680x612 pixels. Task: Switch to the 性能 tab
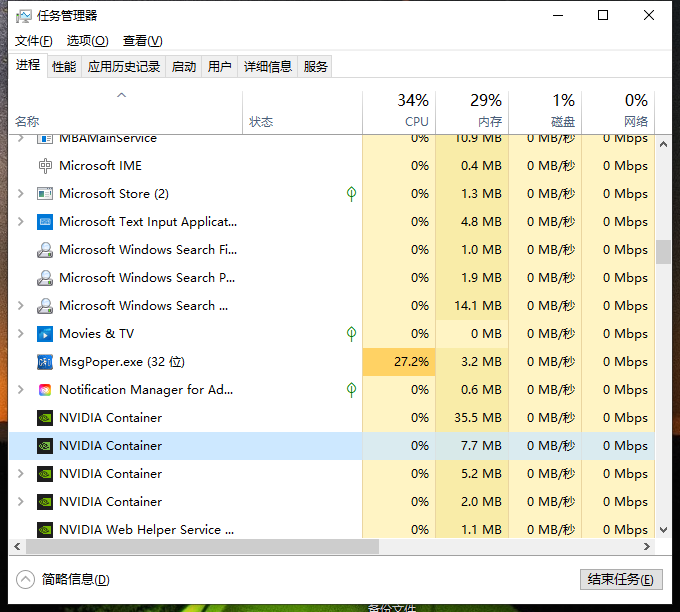[64, 67]
